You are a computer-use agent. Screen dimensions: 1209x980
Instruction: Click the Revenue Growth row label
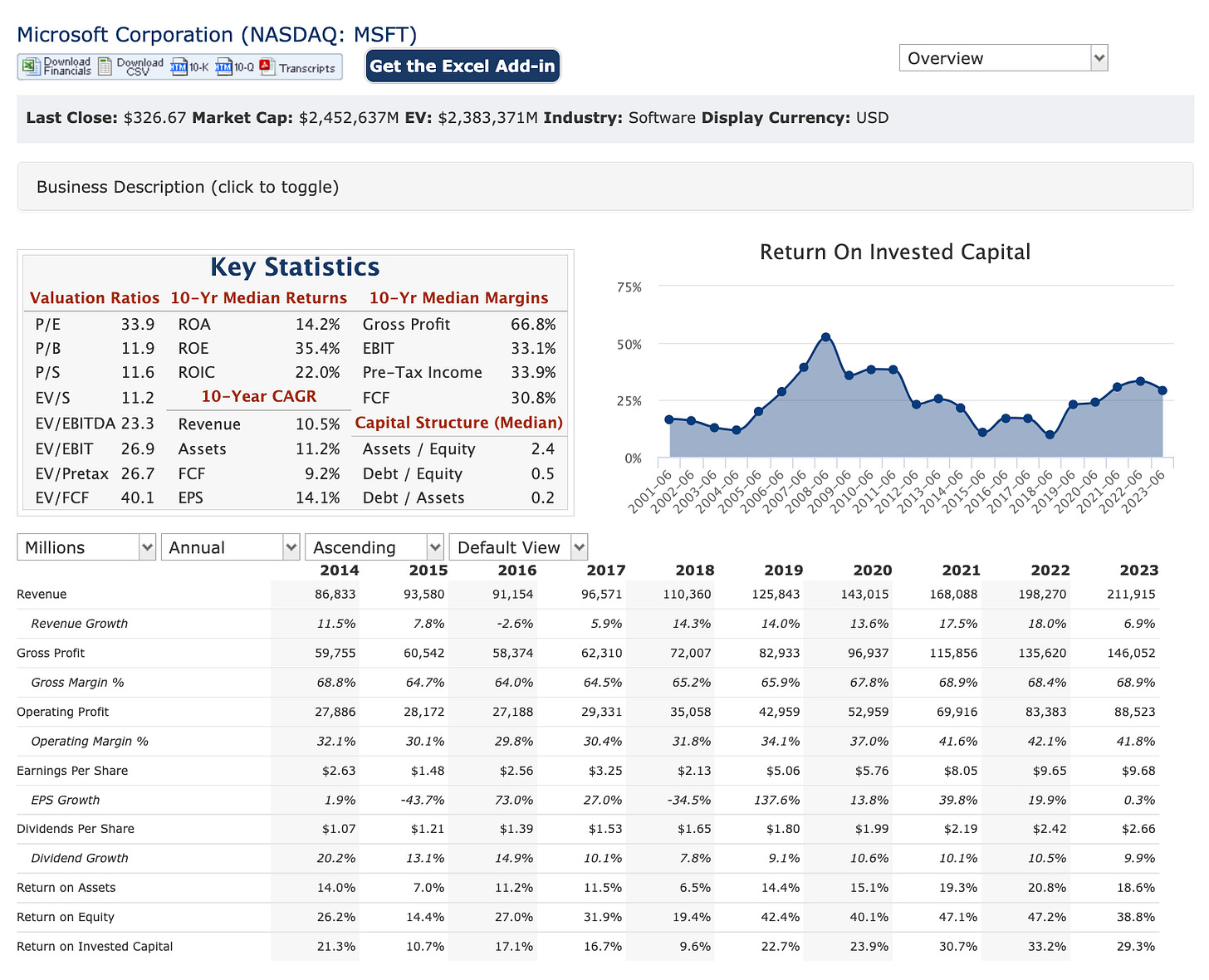click(80, 624)
